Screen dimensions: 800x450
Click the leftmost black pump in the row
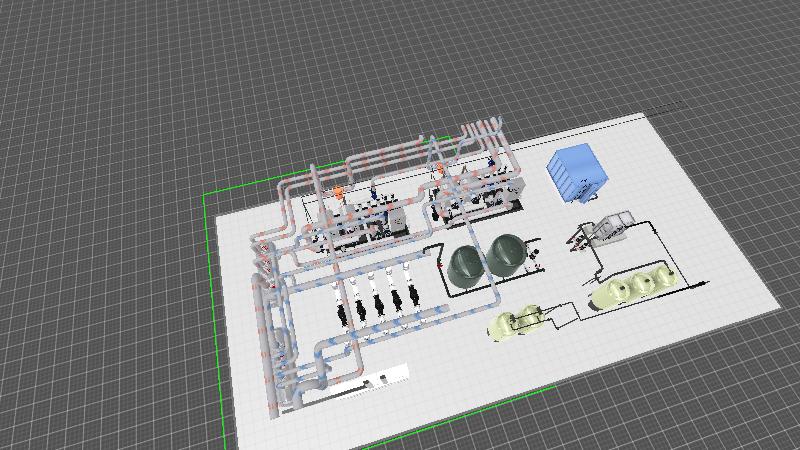342,312
